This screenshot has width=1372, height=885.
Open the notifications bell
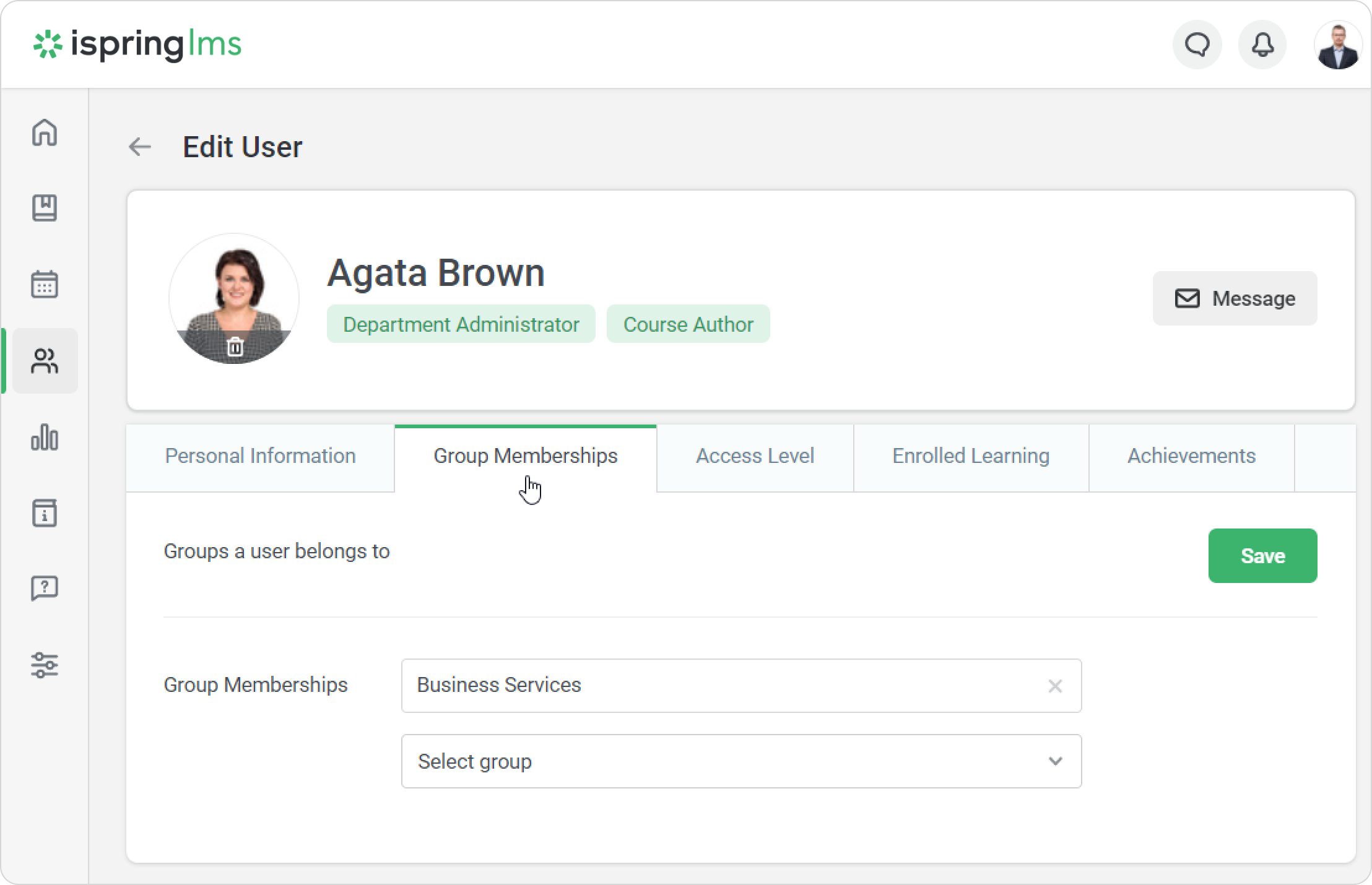point(1262,45)
